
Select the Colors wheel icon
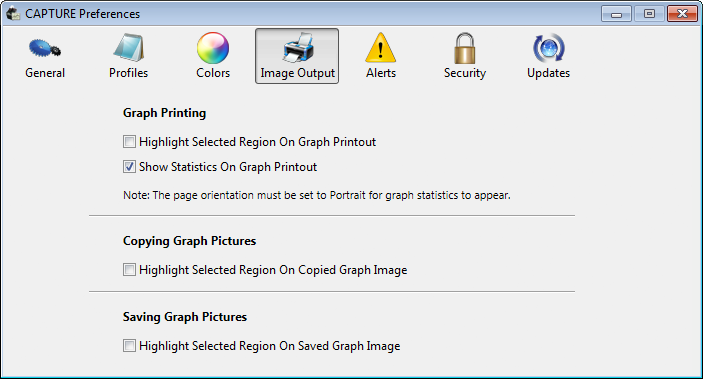213,48
